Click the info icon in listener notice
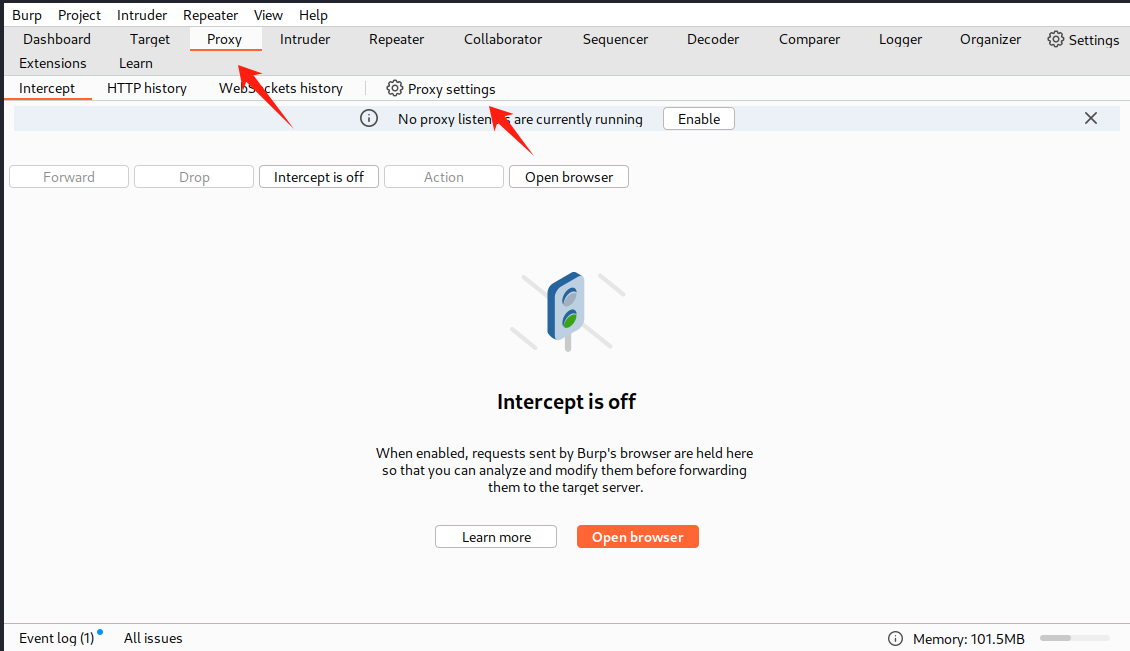The height and width of the screenshot is (651, 1130). tap(369, 118)
